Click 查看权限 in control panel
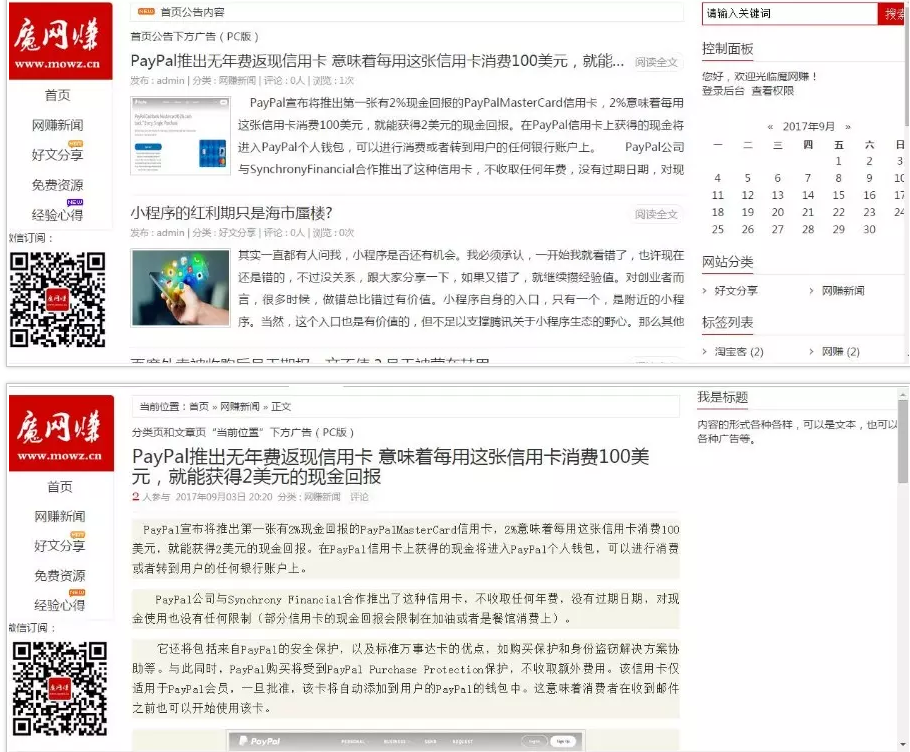 pos(772,91)
